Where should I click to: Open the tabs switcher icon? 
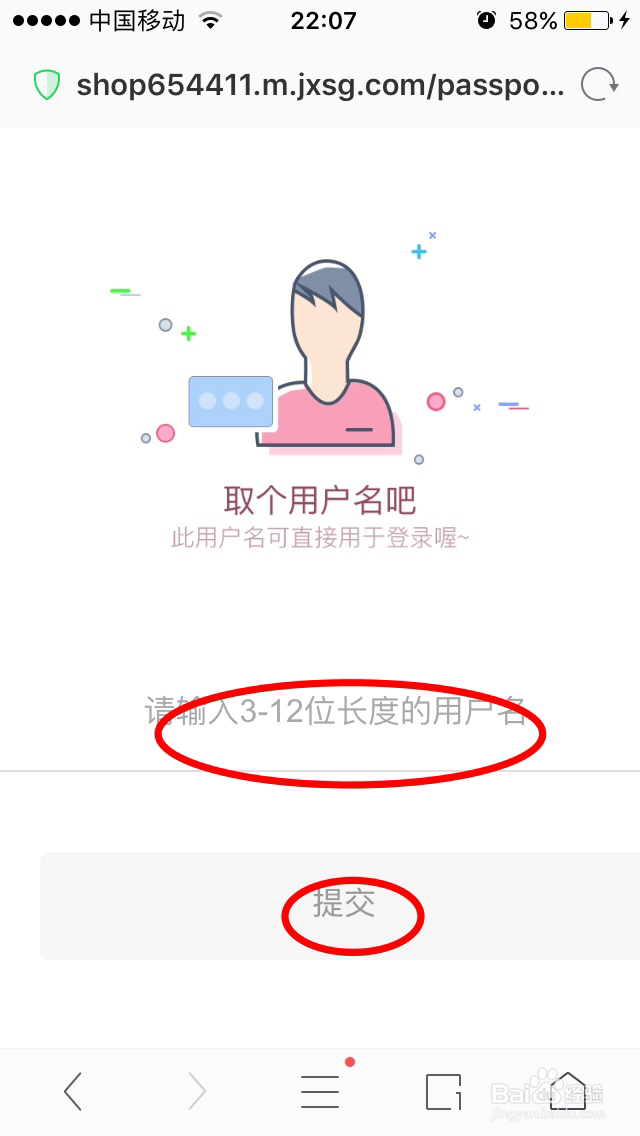(443, 1091)
